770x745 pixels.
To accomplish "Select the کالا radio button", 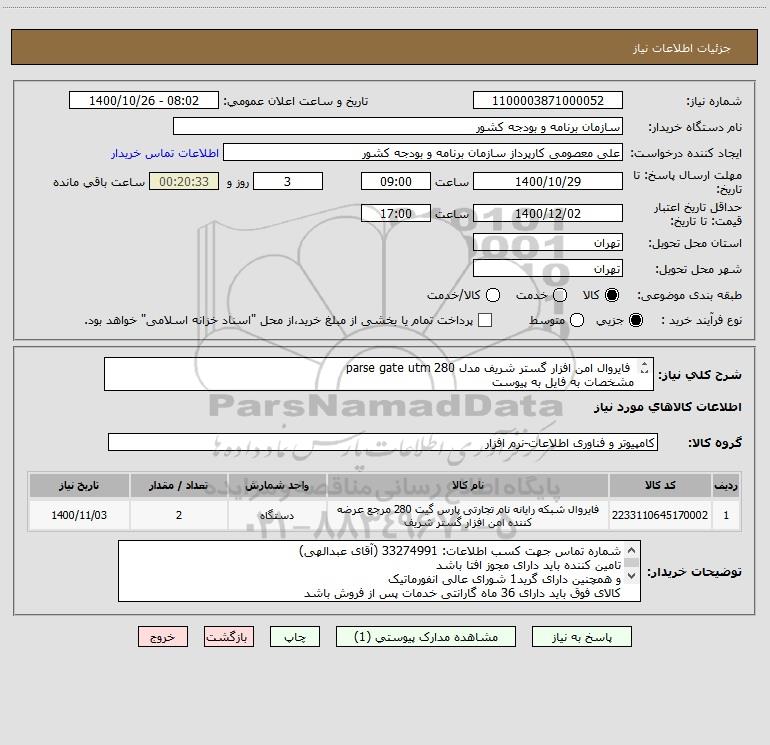I will [x=612, y=295].
